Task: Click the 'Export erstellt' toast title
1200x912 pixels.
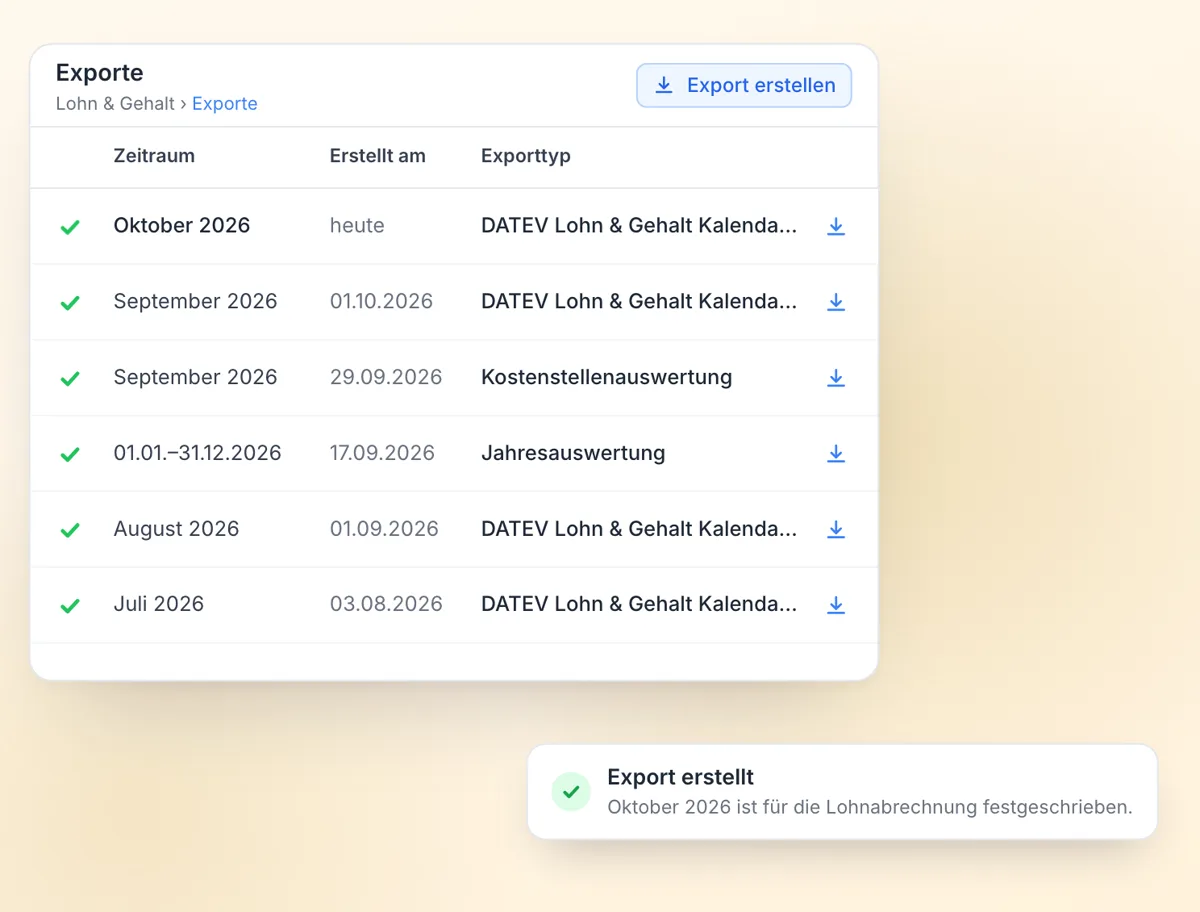Action: 680,778
